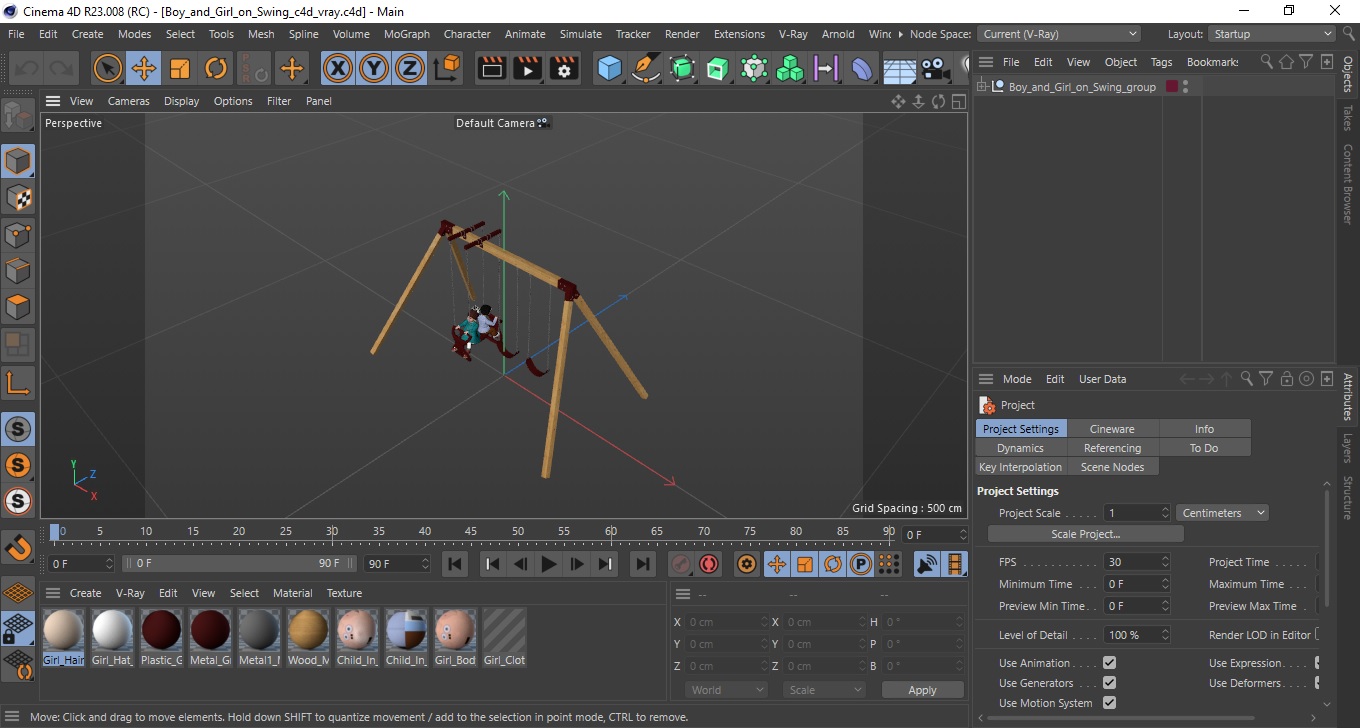Go to end of animation
Screen dimensions: 1360x728
pyautogui.click(x=643, y=564)
